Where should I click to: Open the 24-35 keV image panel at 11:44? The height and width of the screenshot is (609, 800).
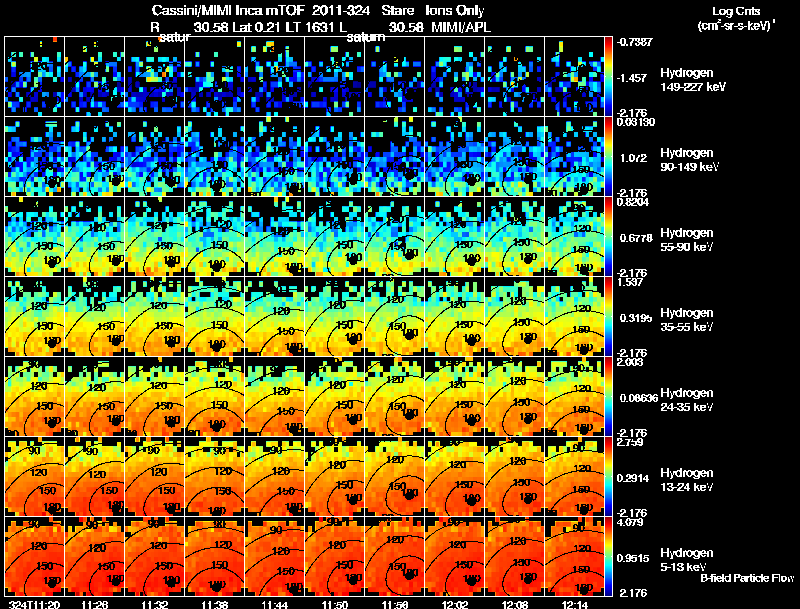click(274, 397)
